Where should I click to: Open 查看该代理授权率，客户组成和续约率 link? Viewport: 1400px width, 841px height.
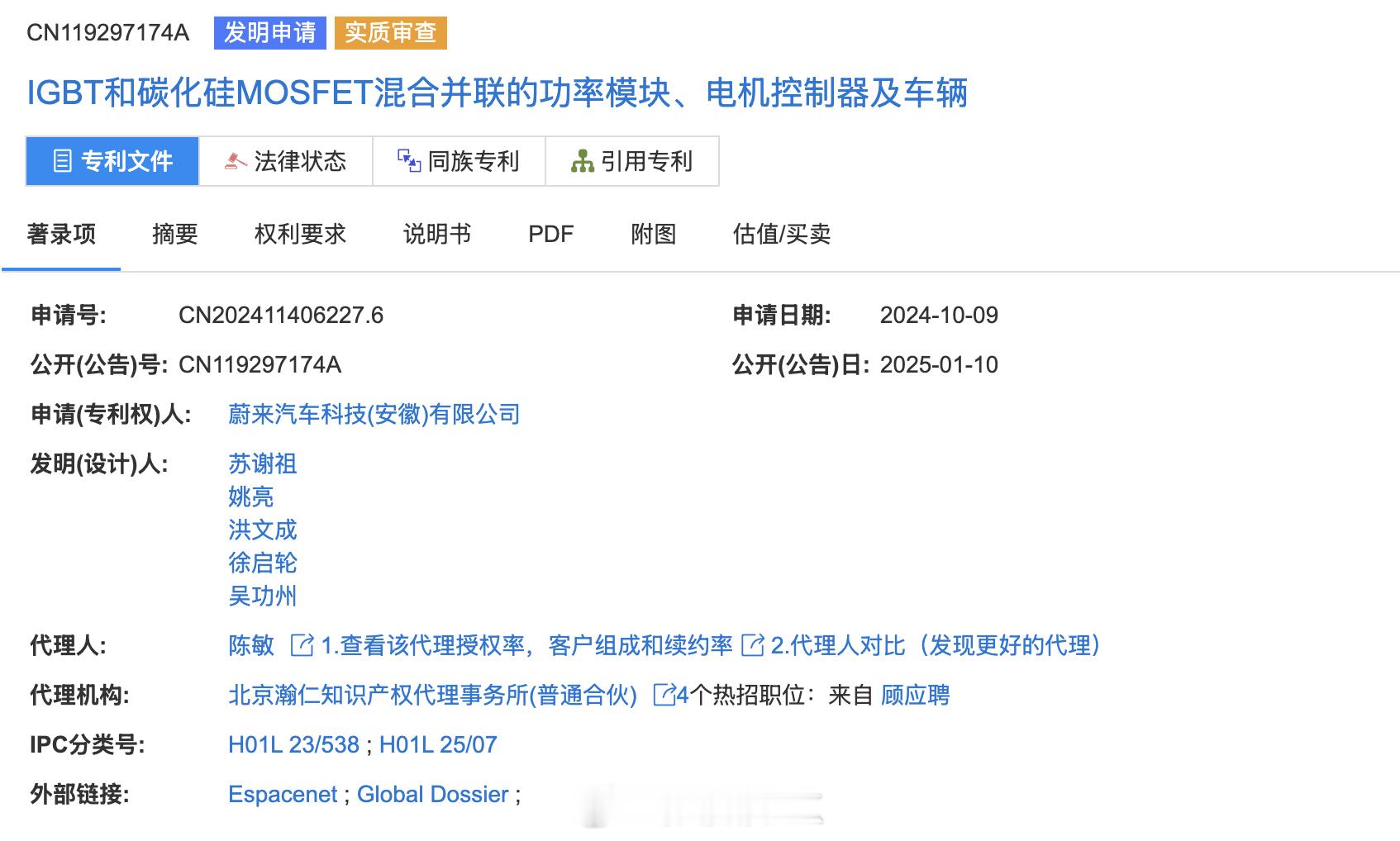click(x=526, y=645)
